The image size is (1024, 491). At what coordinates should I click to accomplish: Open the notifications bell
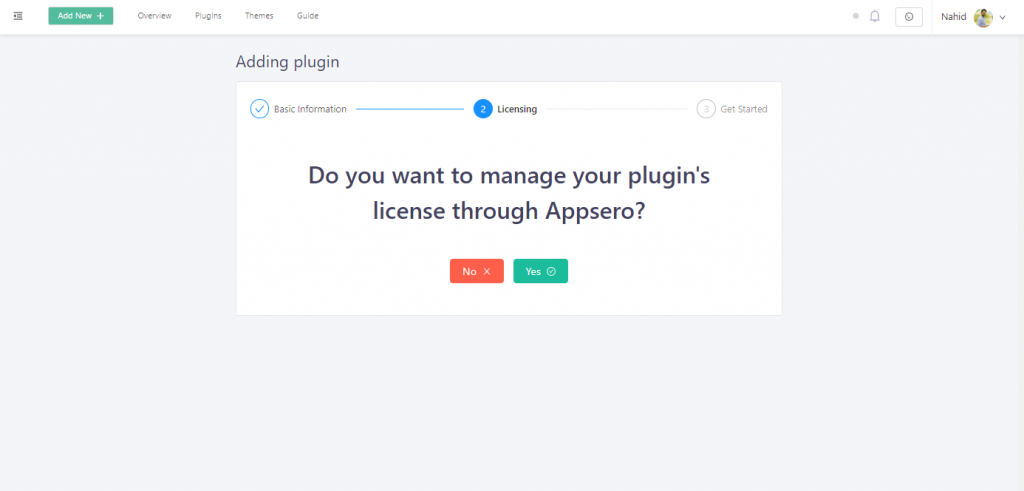pos(875,16)
